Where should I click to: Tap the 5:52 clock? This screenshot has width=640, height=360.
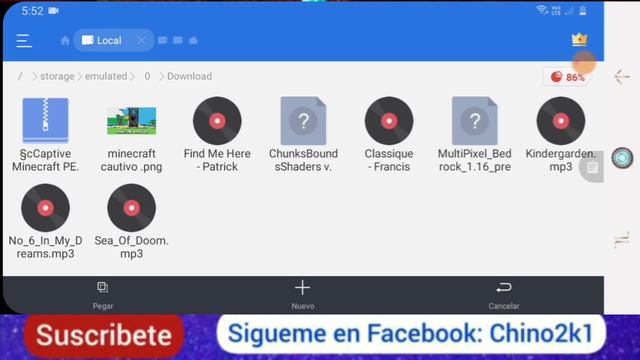coord(32,11)
